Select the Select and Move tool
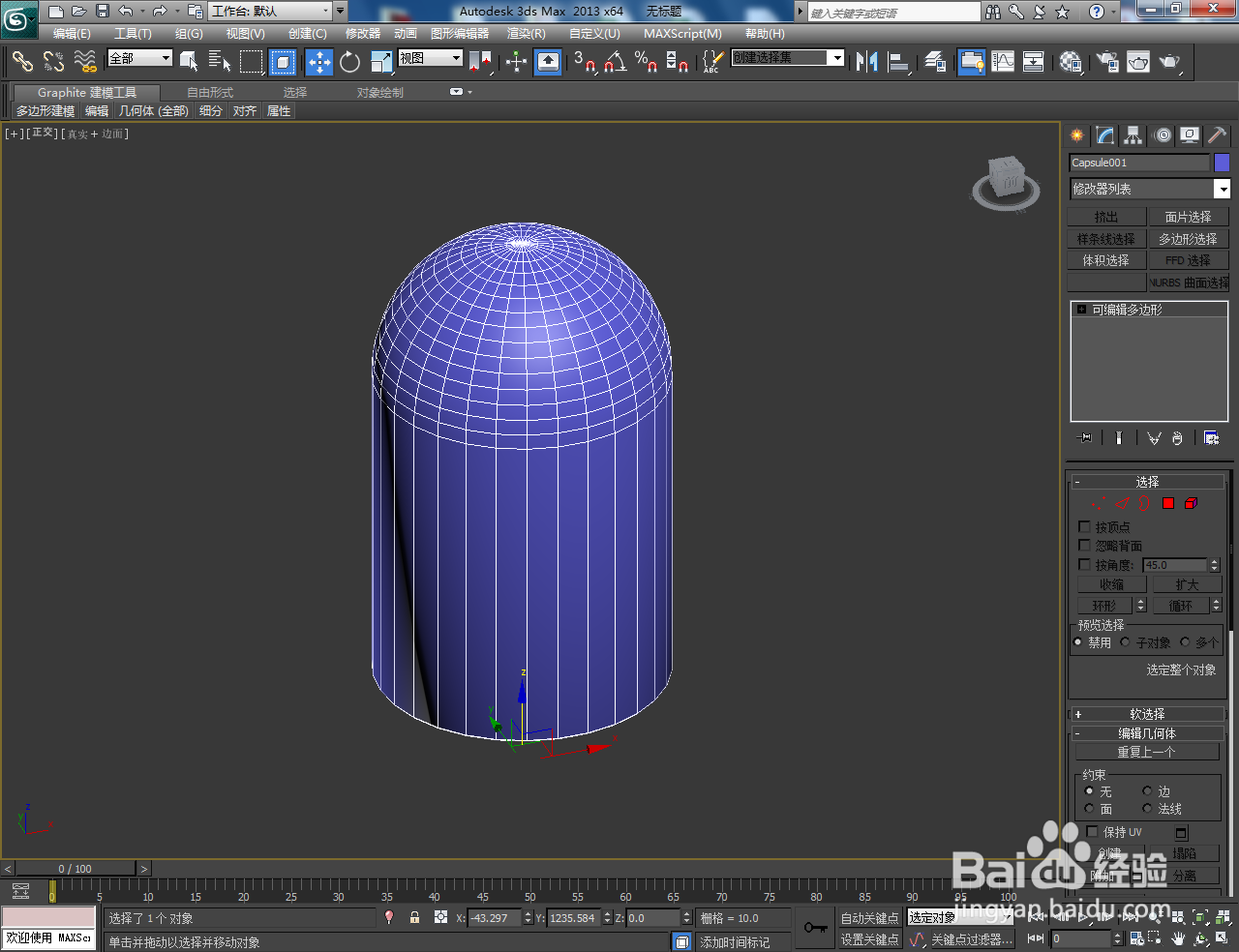 pos(318,63)
